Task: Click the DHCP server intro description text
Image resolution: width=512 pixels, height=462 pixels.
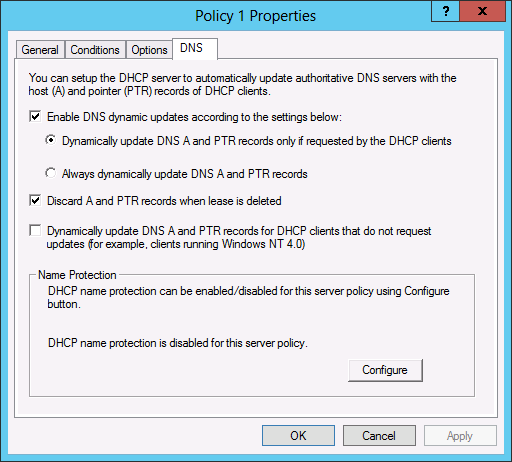Action: pyautogui.click(x=242, y=84)
